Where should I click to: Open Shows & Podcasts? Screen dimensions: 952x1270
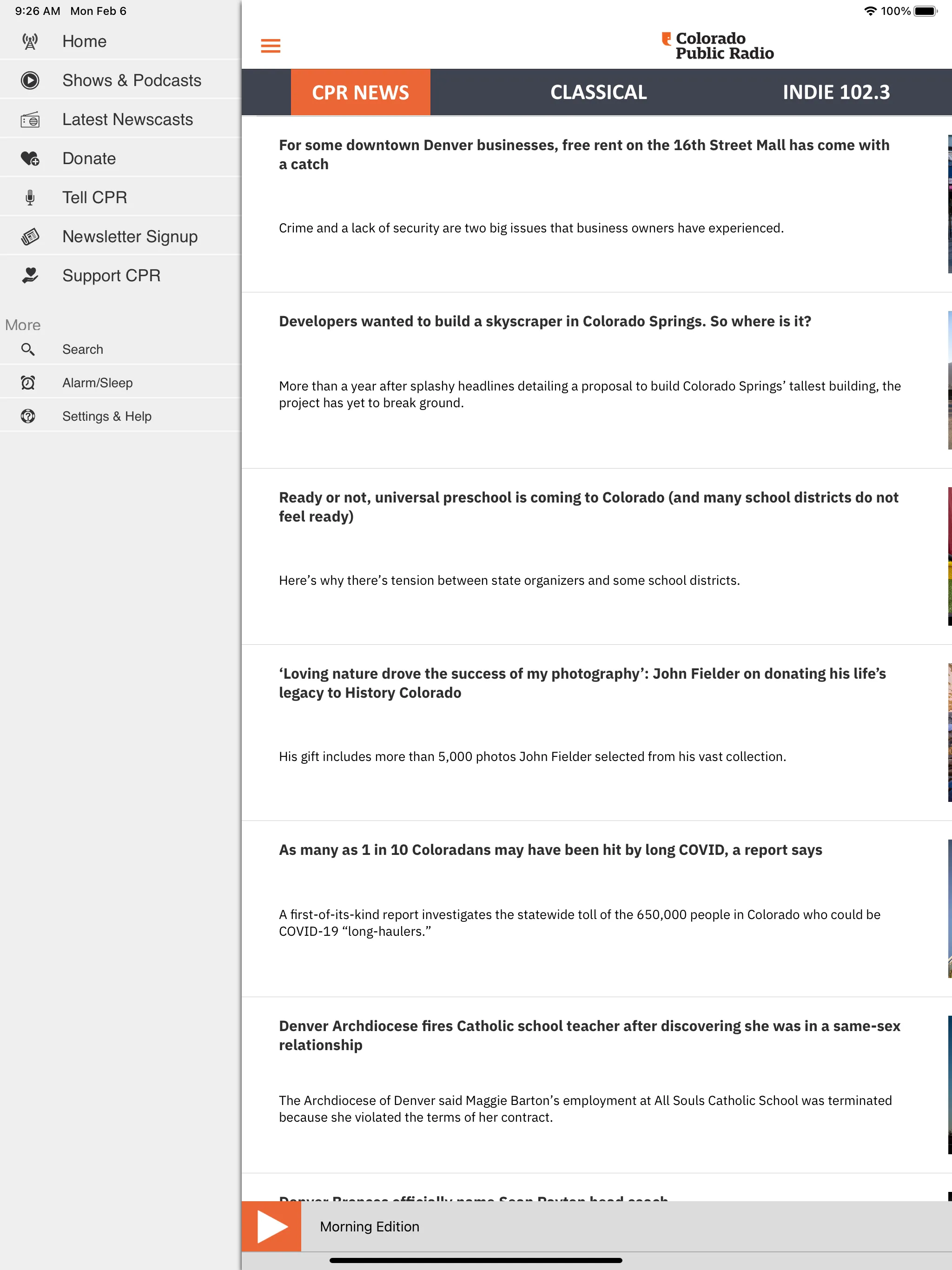point(120,80)
